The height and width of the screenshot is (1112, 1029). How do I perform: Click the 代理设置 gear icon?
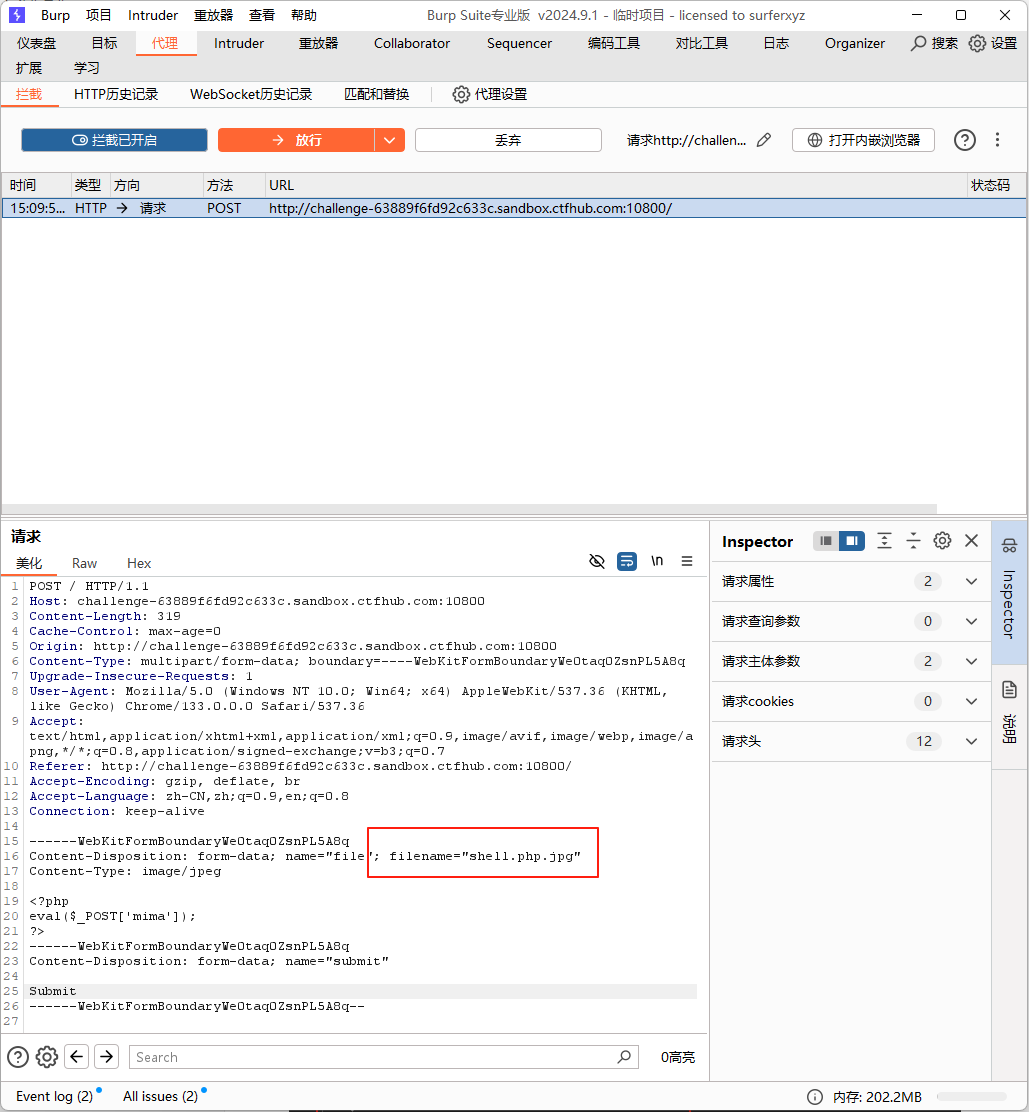point(461,94)
